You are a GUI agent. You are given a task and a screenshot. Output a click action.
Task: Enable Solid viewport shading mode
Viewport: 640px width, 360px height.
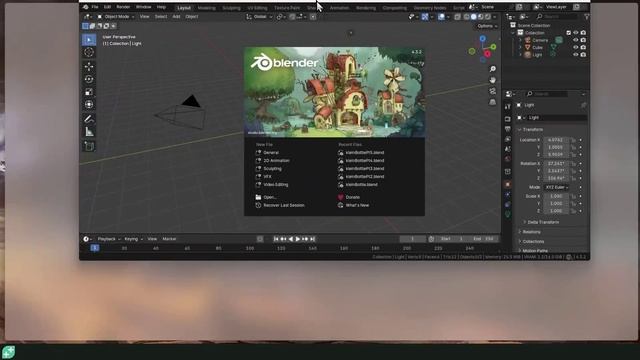[x=473, y=17]
